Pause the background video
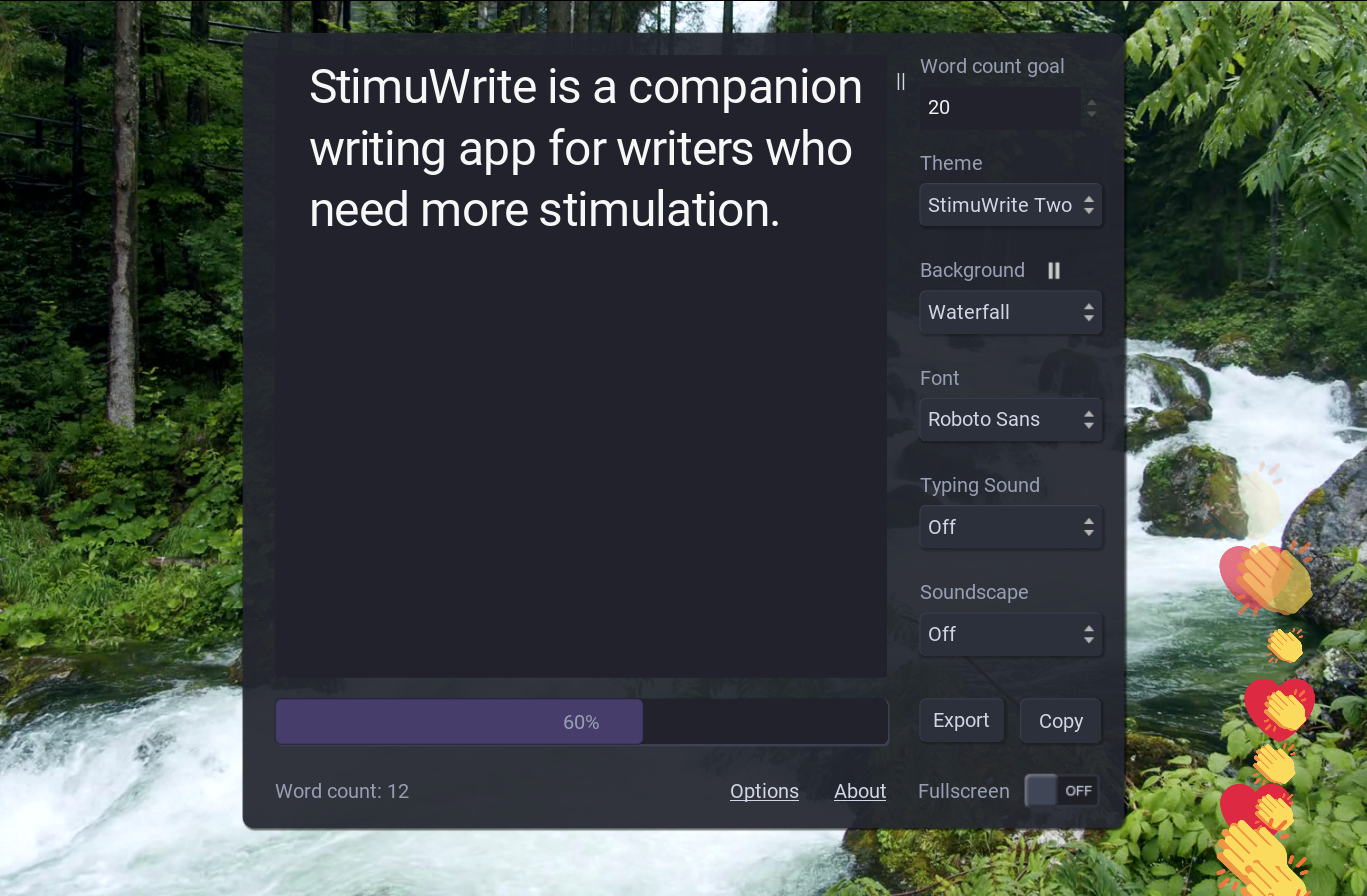 [1054, 270]
